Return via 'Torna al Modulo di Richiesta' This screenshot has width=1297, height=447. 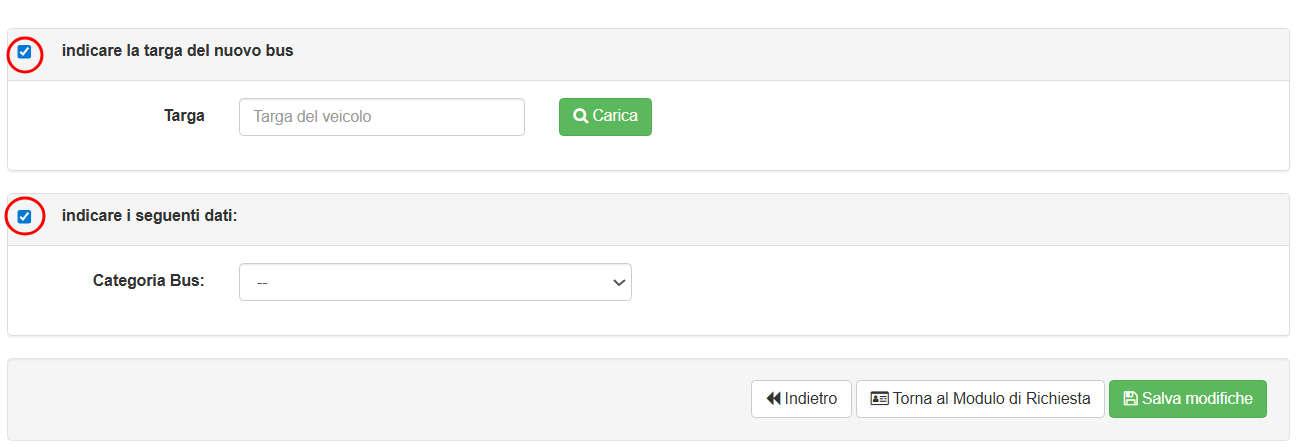[x=980, y=399]
